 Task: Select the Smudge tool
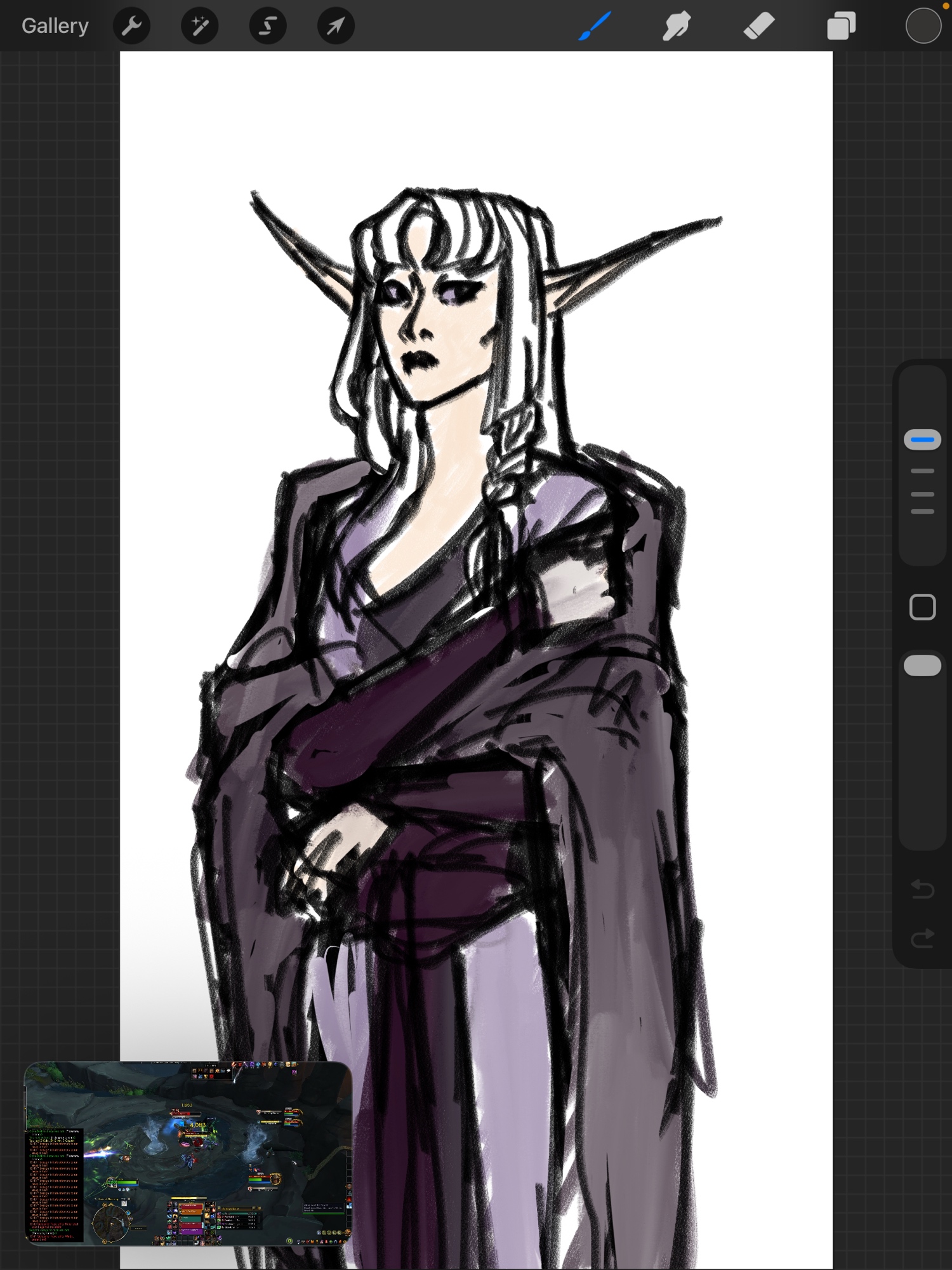pyautogui.click(x=677, y=26)
